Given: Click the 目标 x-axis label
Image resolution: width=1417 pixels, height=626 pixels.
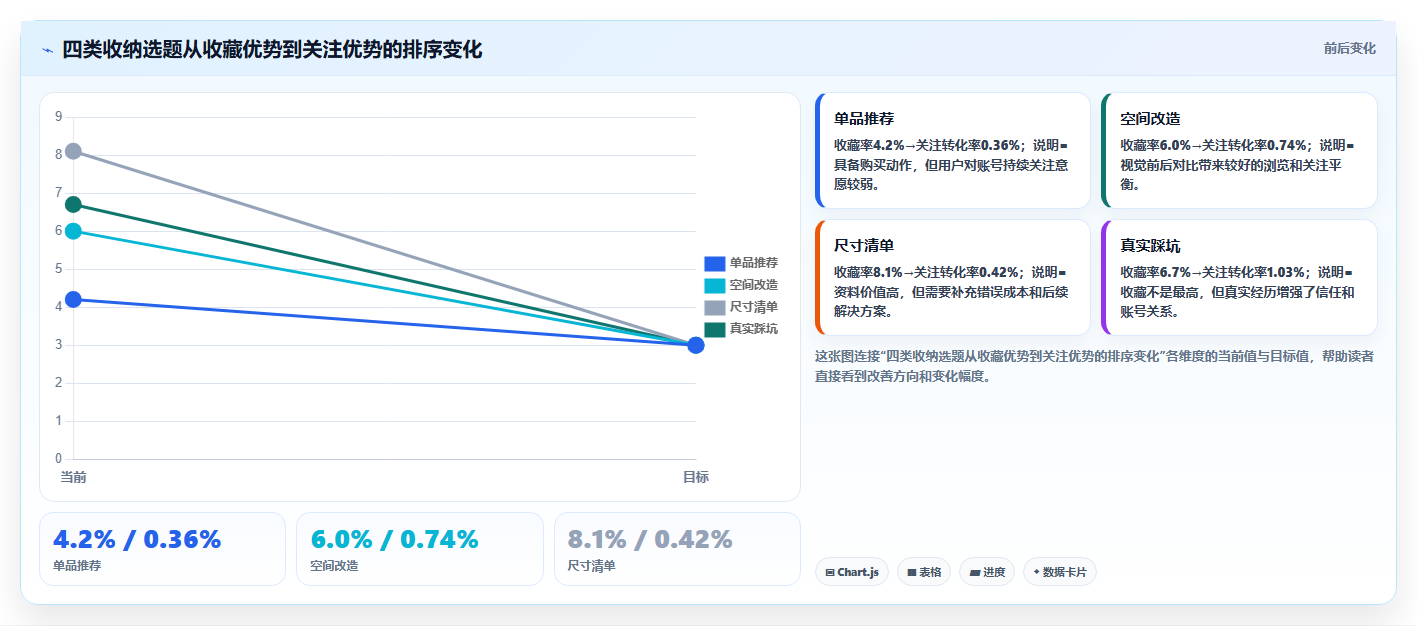Looking at the screenshot, I should point(696,477).
